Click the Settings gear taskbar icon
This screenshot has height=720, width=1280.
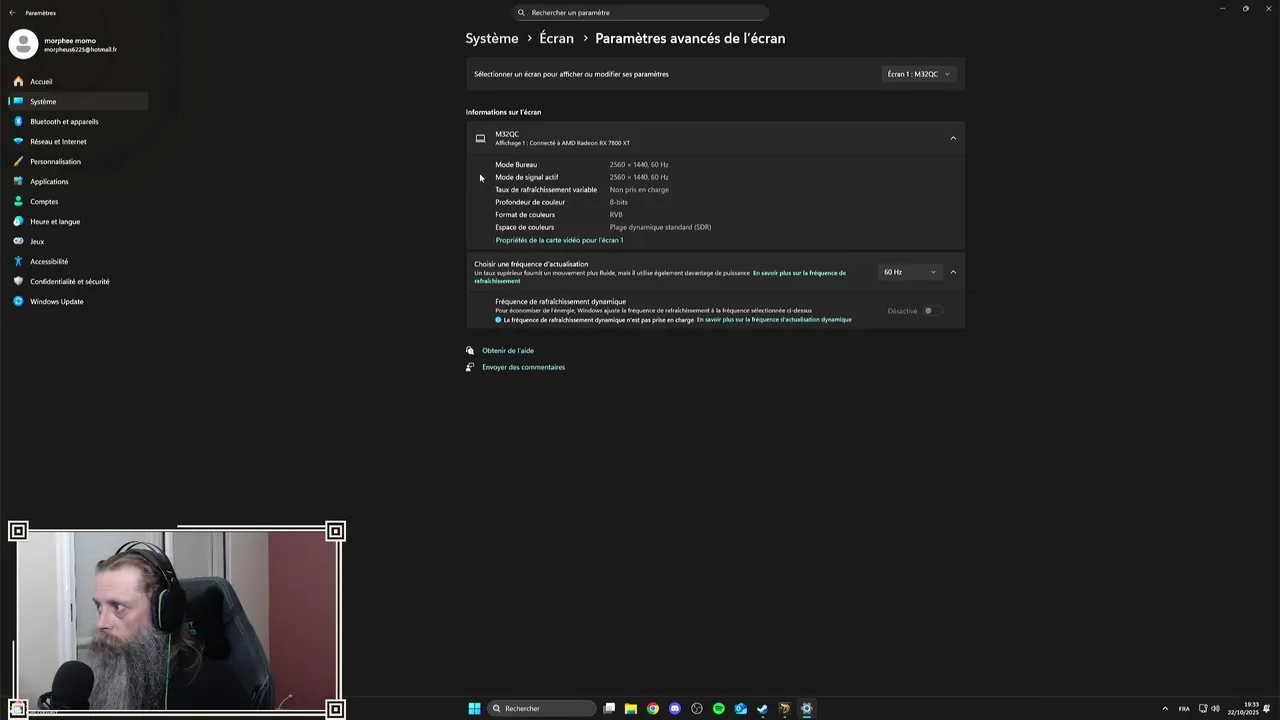pos(807,708)
